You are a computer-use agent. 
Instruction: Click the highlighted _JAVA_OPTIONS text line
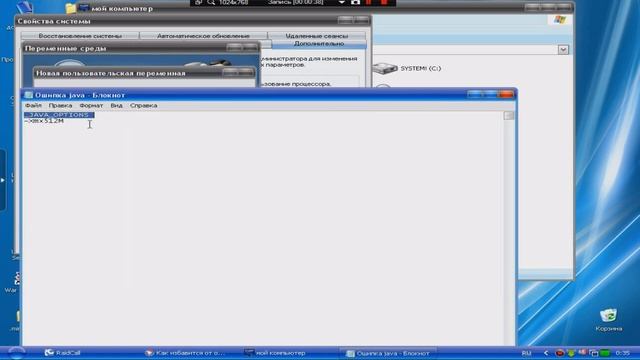pyautogui.click(x=59, y=115)
